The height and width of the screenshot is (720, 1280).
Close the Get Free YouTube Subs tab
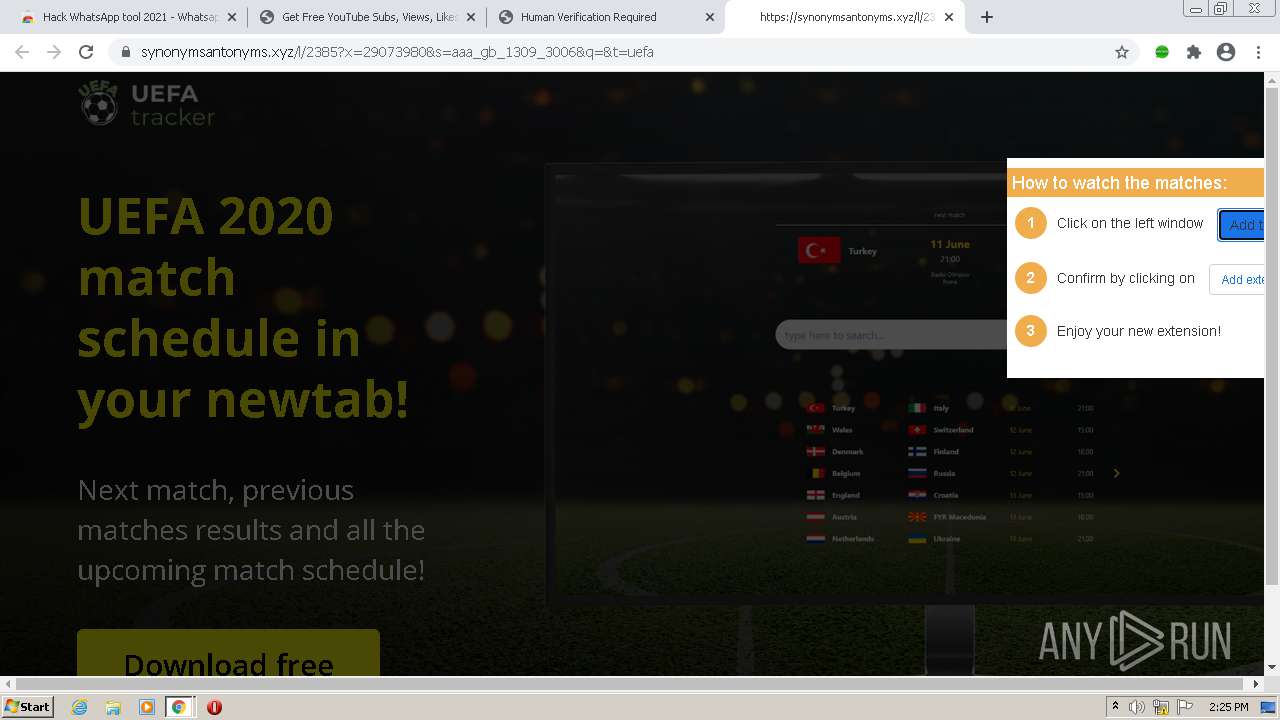pos(471,17)
